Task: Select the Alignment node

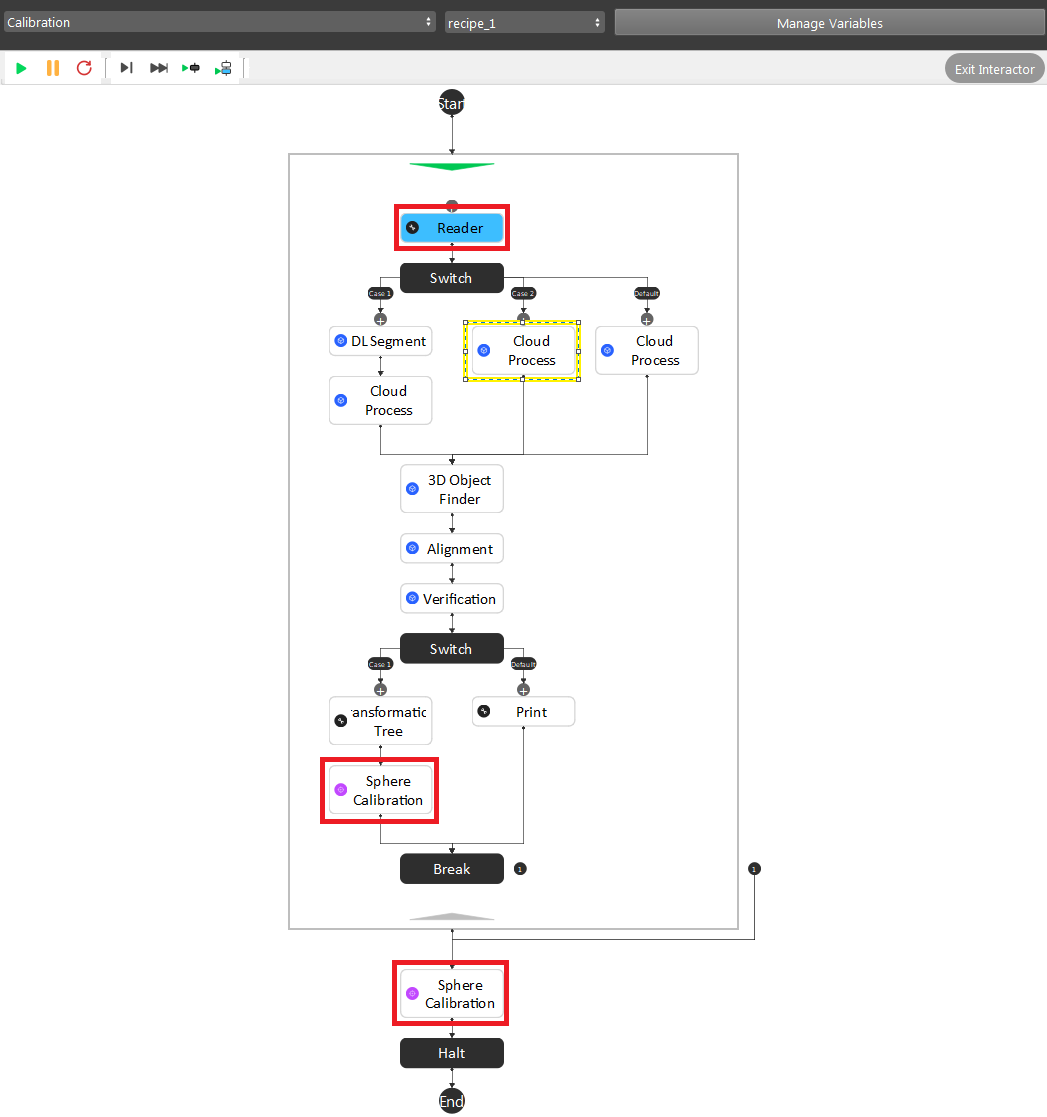Action: point(452,549)
